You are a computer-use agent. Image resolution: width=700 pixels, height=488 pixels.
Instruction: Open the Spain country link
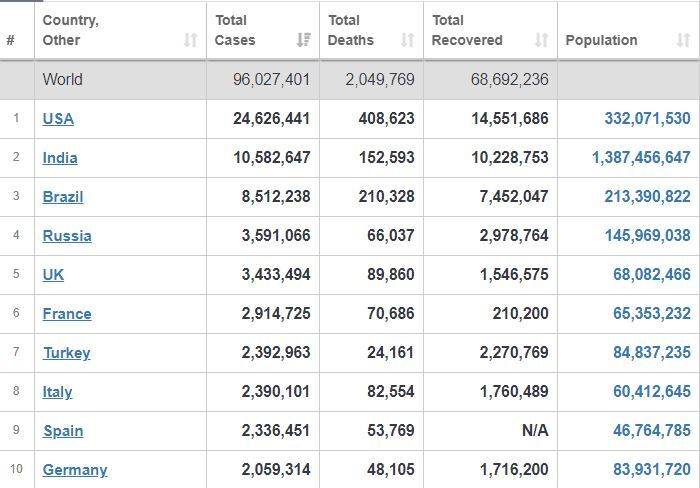63,431
